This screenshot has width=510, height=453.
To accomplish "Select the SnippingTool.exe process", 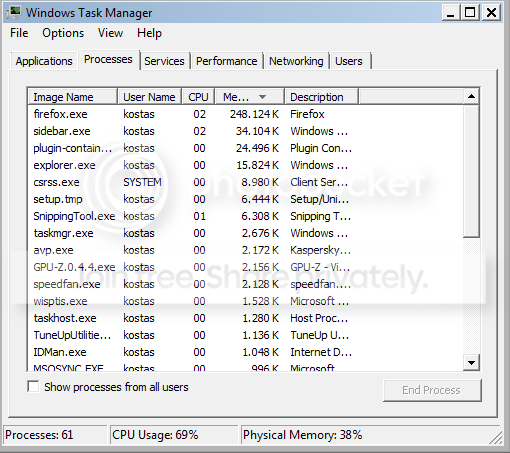I will point(246,216).
